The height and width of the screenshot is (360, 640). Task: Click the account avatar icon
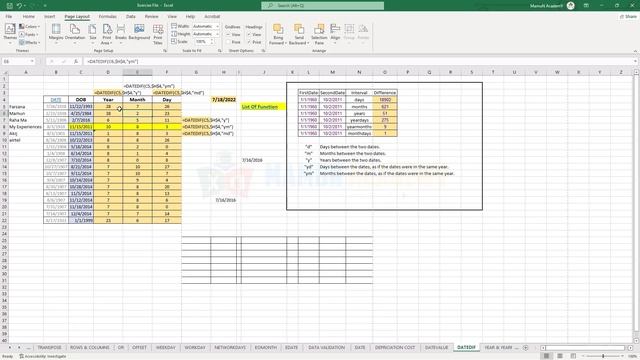[571, 6]
